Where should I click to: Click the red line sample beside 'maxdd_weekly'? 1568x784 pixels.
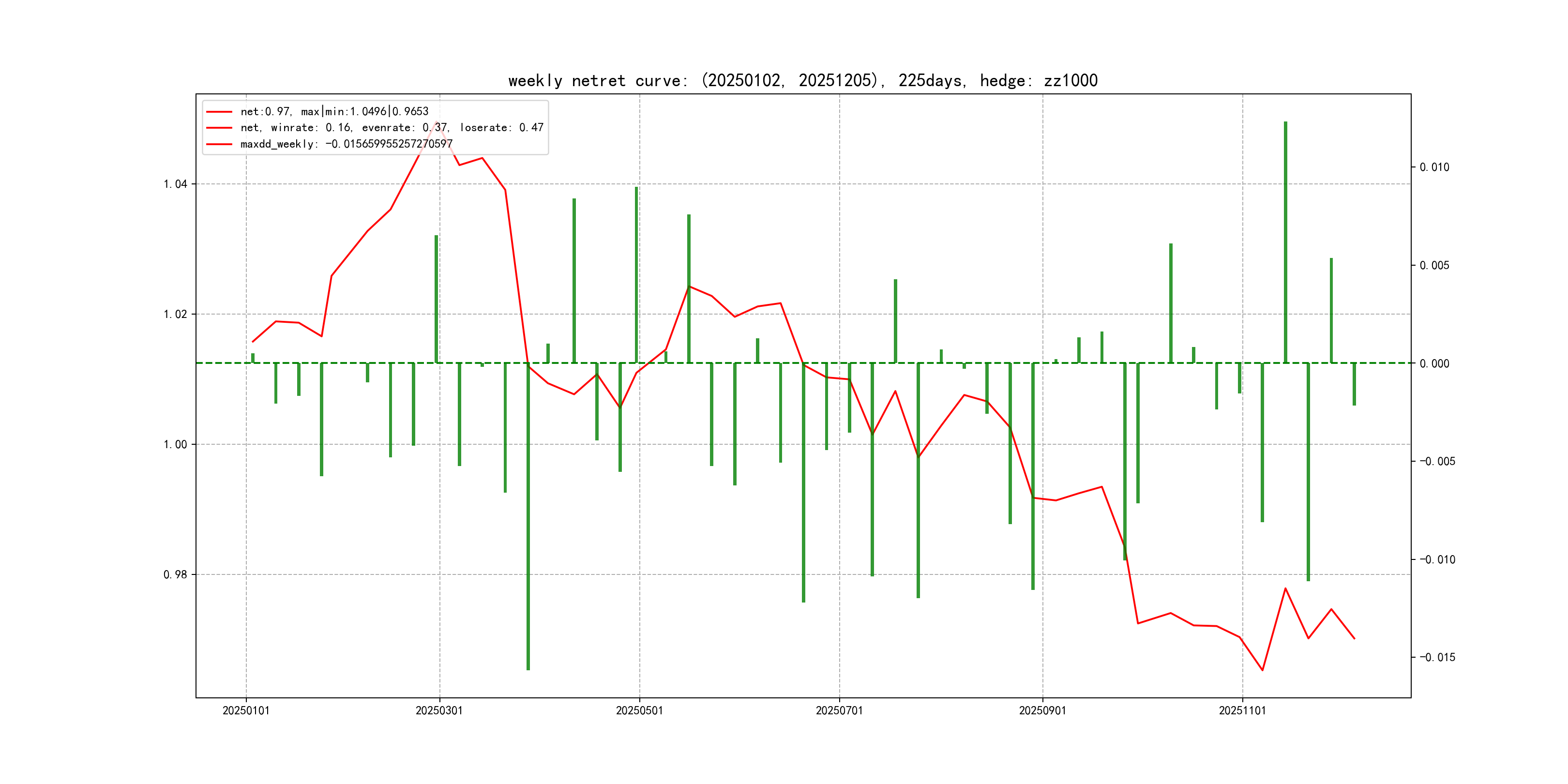coord(219,144)
